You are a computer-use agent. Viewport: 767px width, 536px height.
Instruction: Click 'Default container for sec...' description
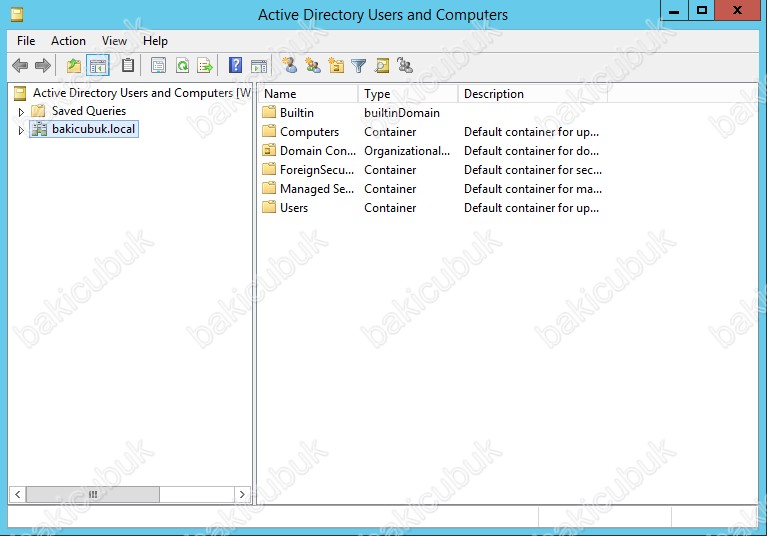(x=533, y=170)
